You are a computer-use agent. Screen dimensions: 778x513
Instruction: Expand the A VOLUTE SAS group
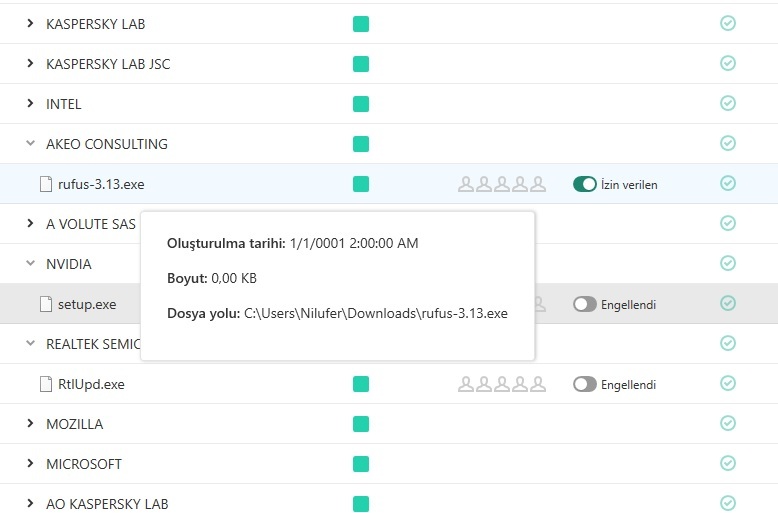pos(30,223)
